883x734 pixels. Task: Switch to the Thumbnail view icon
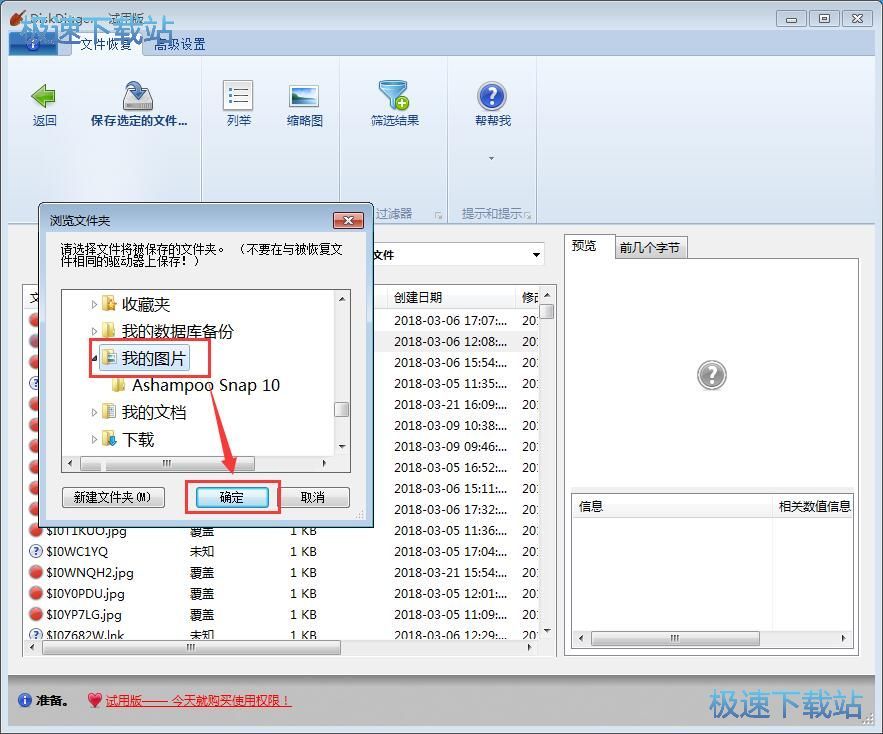coord(304,96)
